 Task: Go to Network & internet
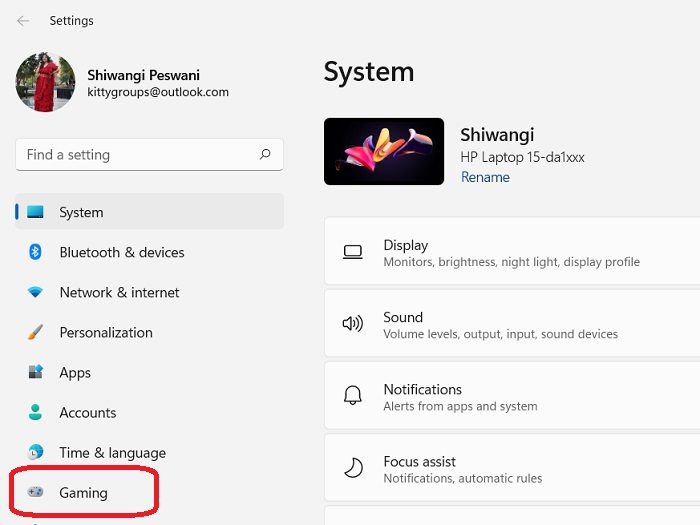[150, 292]
